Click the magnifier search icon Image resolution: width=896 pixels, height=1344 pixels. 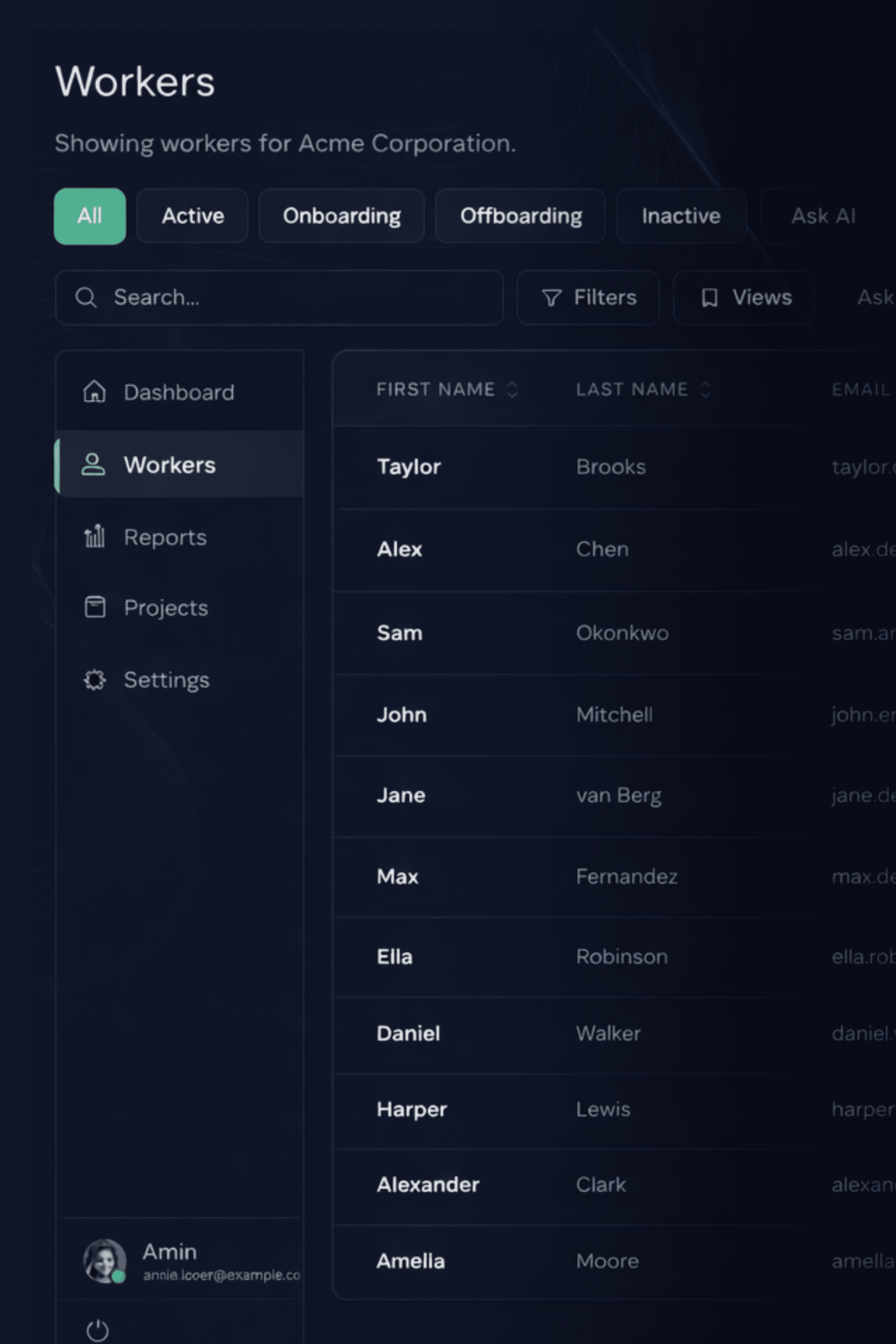(86, 297)
